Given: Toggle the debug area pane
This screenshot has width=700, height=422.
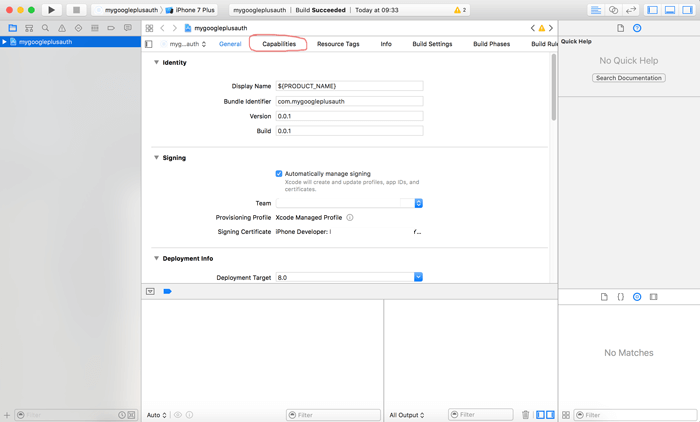Looking at the screenshot, I should click(x=670, y=10).
